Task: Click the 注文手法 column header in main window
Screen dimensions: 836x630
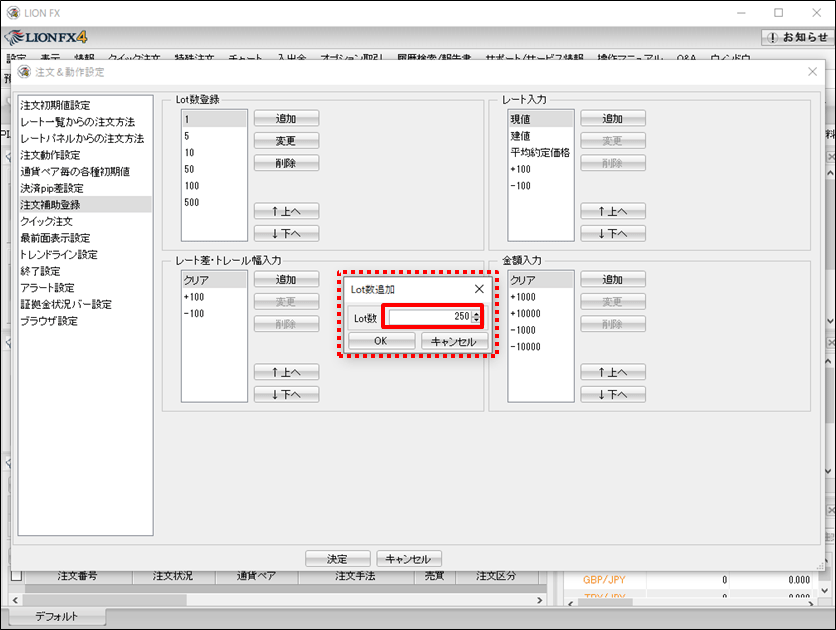Action: click(356, 576)
